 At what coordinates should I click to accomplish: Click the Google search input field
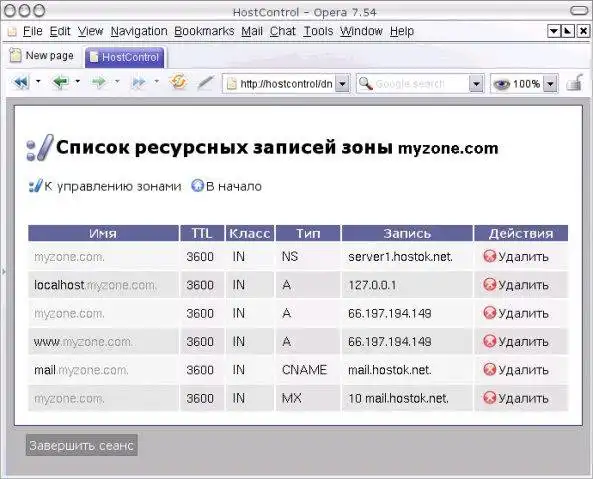coord(421,84)
